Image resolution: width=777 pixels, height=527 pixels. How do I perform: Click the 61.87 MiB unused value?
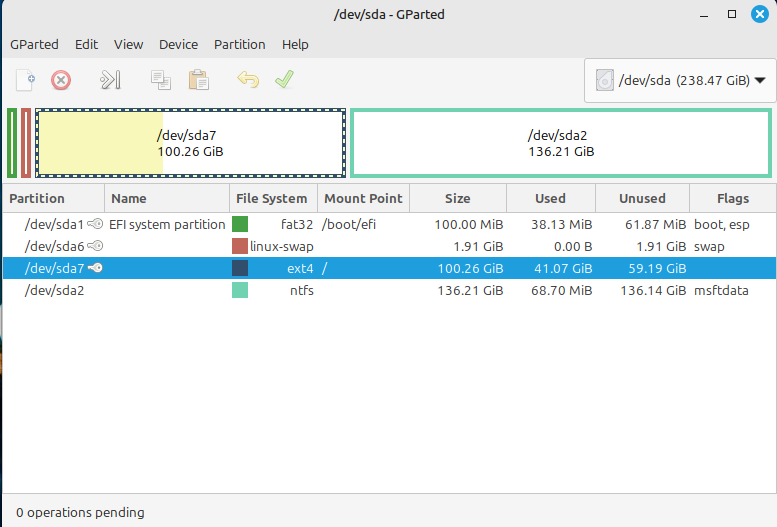(655, 224)
